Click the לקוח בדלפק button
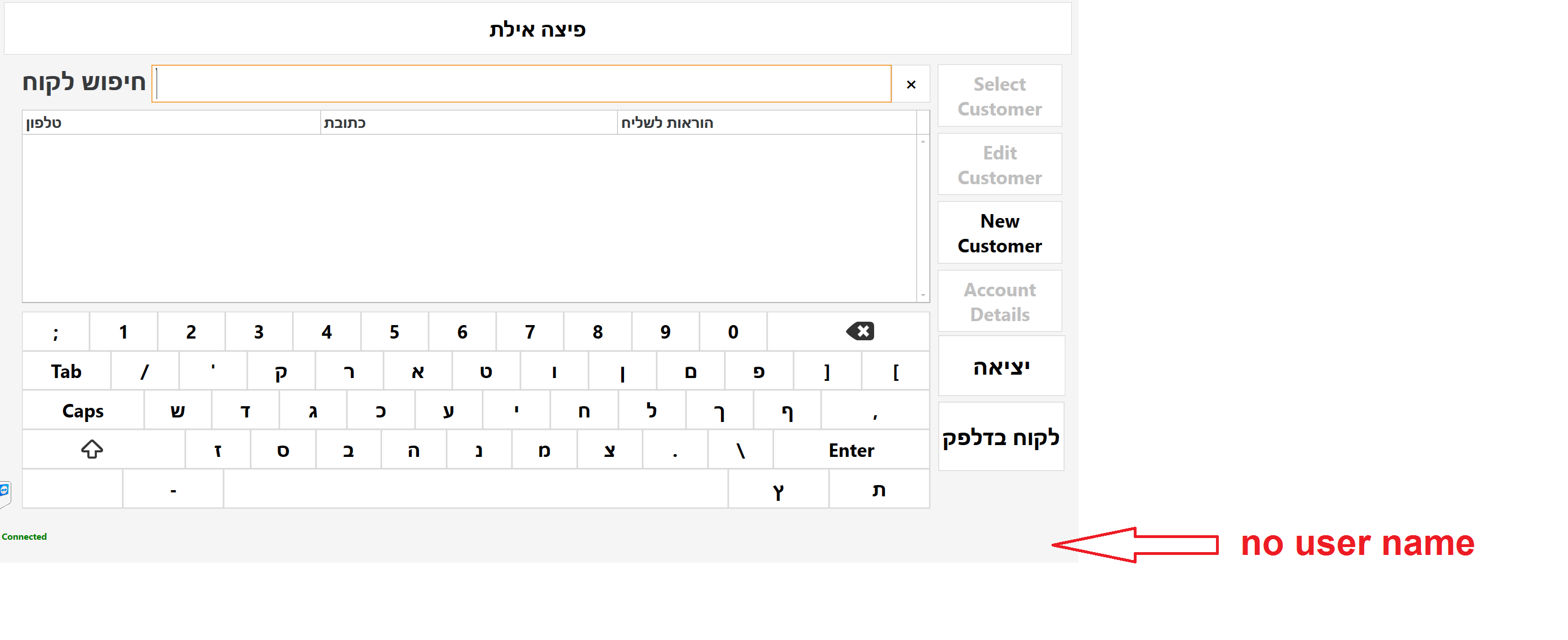Screen dimensions: 1568x640 coord(1001,436)
